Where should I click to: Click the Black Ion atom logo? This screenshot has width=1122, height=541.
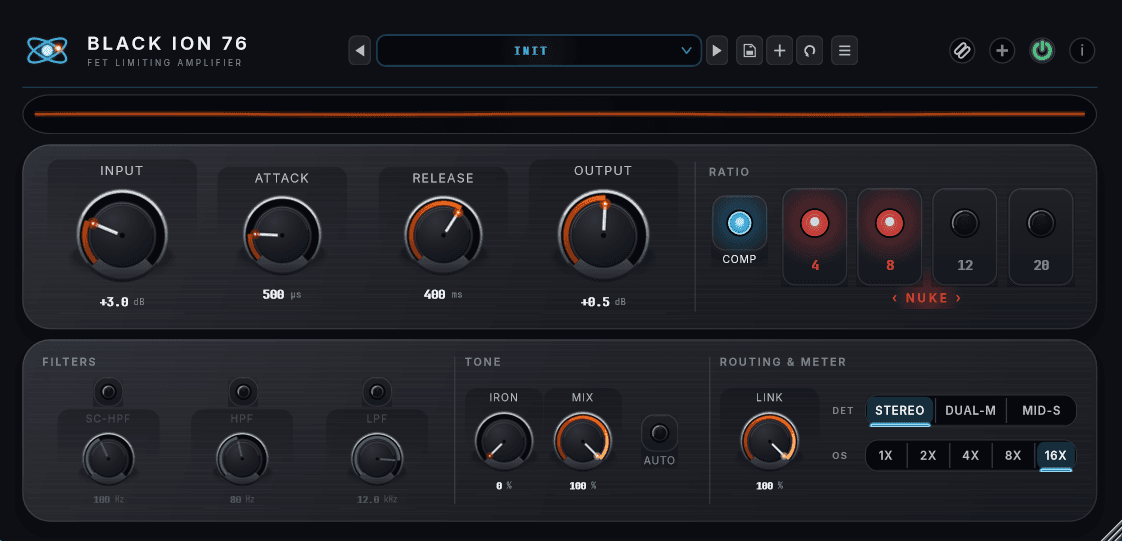(47, 50)
